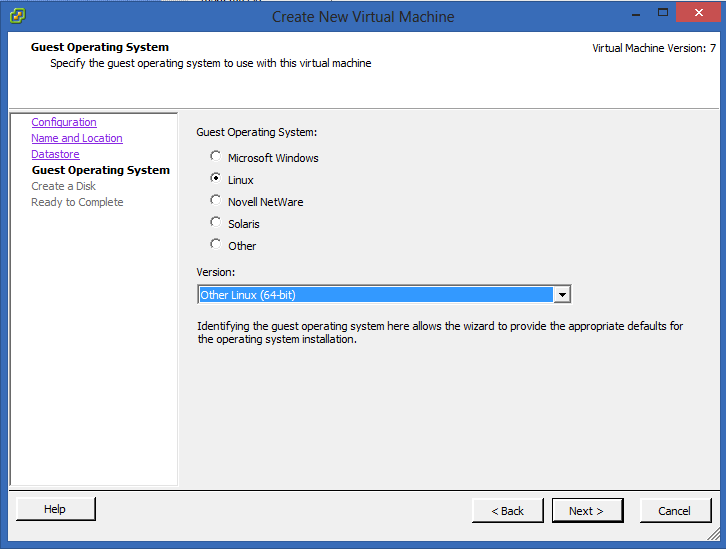Go to the Configuration step link
The width and height of the screenshot is (726, 549).
click(x=64, y=122)
